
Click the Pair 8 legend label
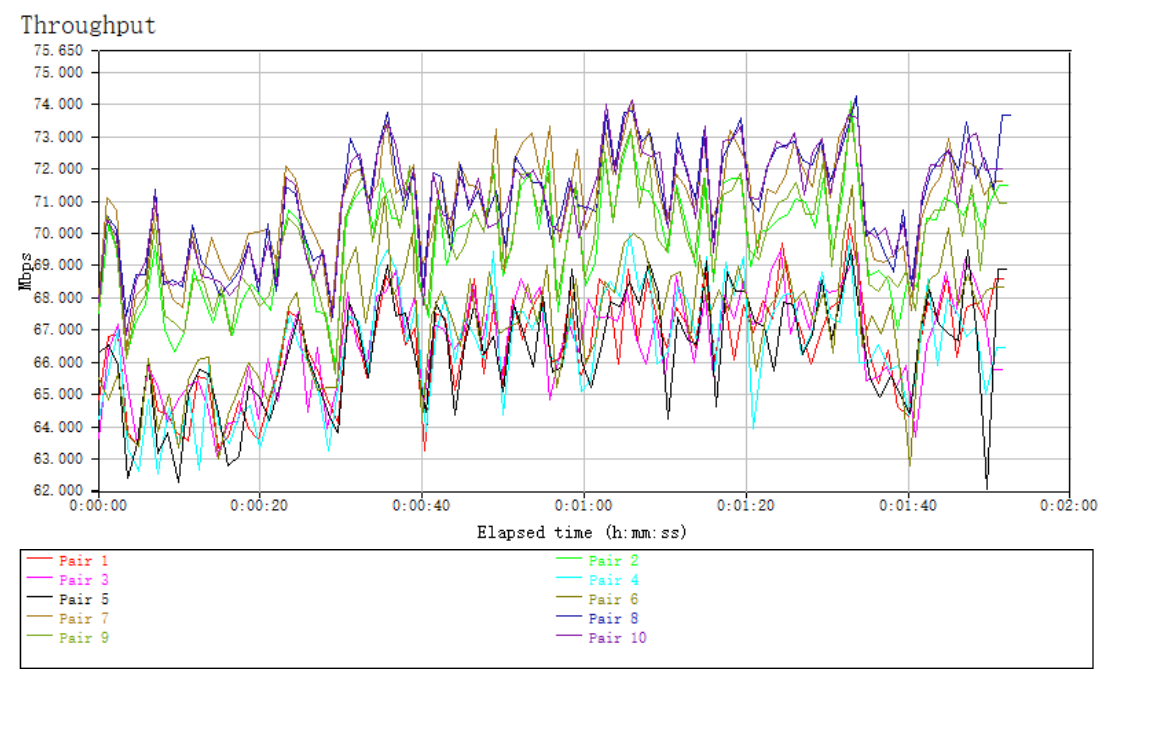click(x=613, y=619)
